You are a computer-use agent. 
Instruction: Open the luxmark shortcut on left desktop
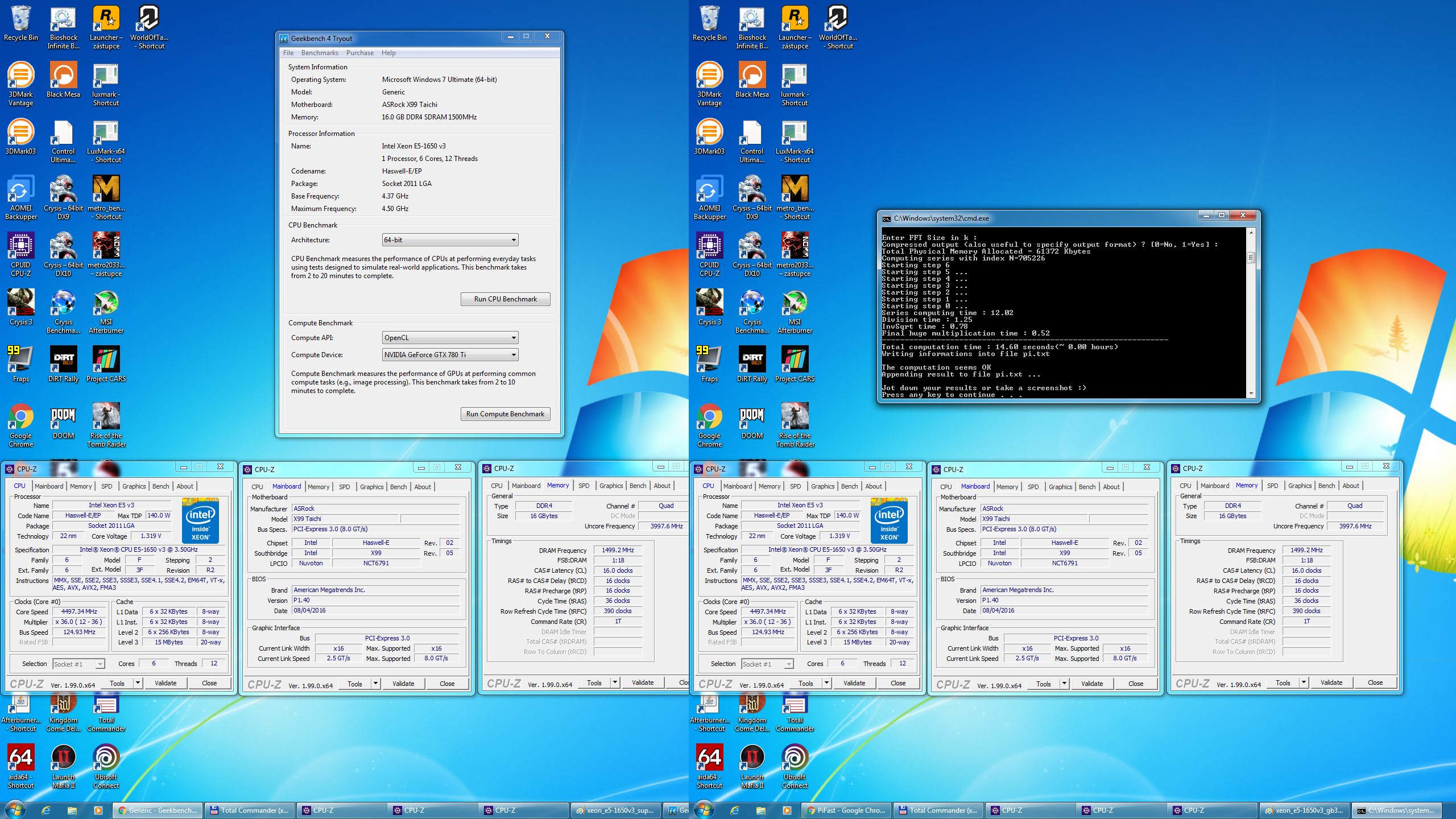pos(106,84)
